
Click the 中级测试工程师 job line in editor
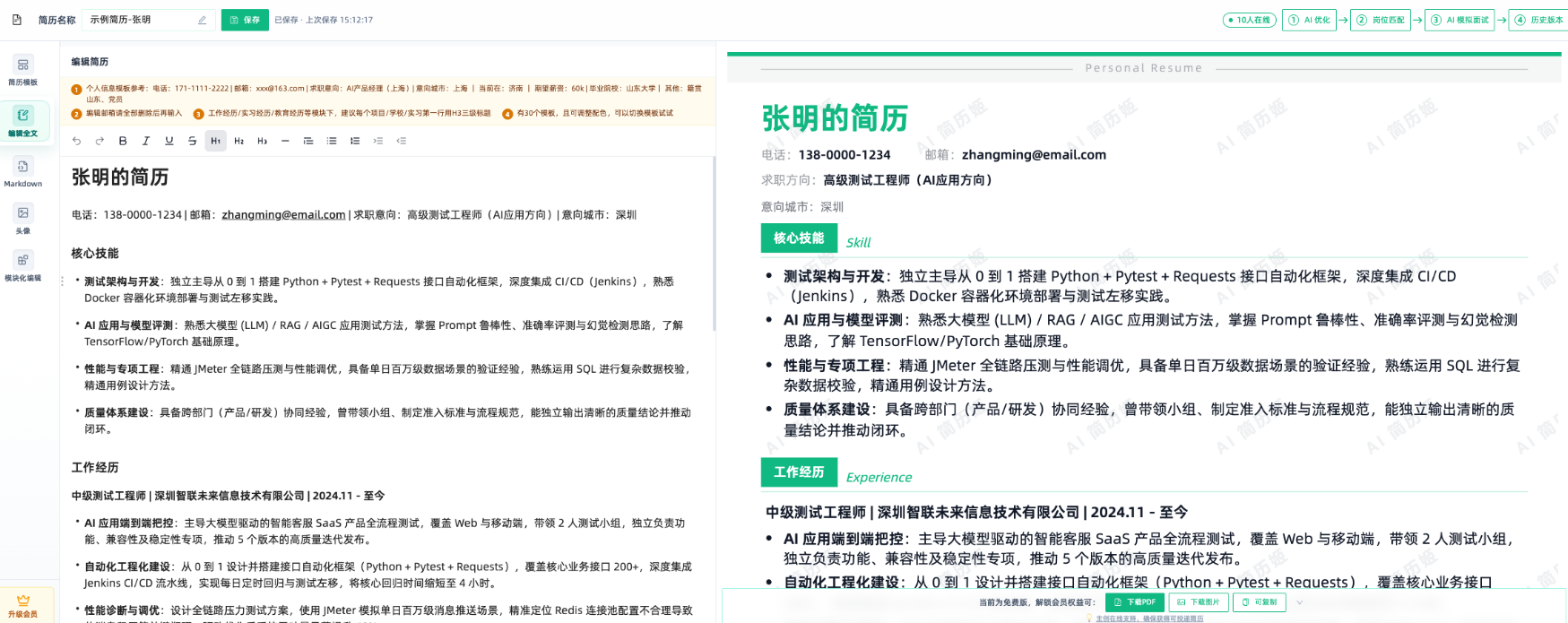click(x=229, y=496)
